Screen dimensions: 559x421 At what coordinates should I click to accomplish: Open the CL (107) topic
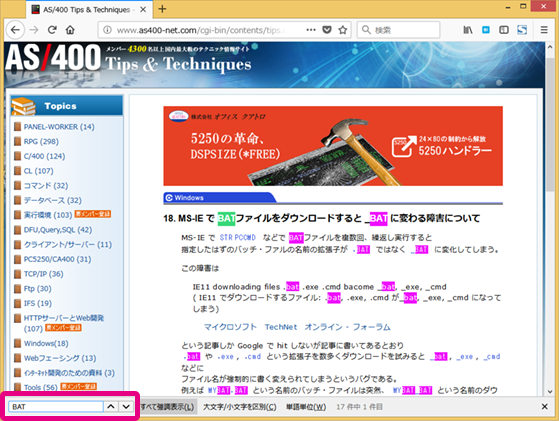[x=39, y=171]
